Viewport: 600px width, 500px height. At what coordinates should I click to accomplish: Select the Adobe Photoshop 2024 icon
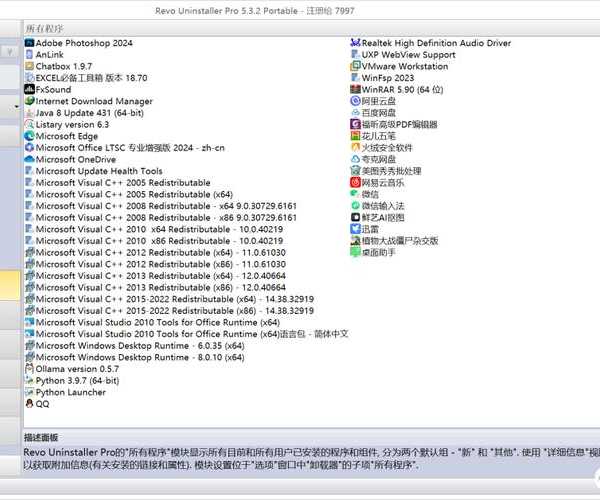point(29,43)
